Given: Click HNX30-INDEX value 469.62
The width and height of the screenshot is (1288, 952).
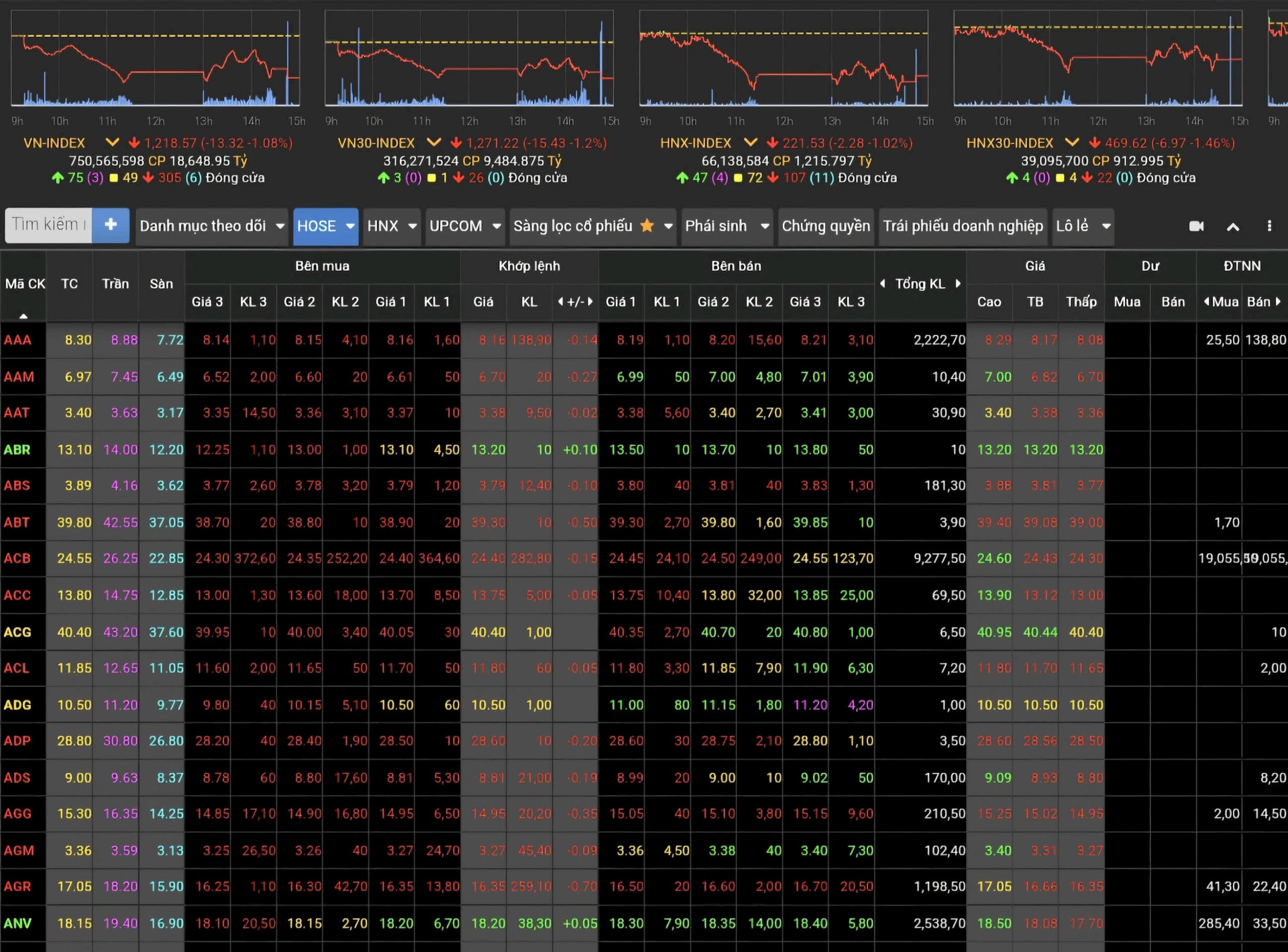Looking at the screenshot, I should (x=1126, y=143).
